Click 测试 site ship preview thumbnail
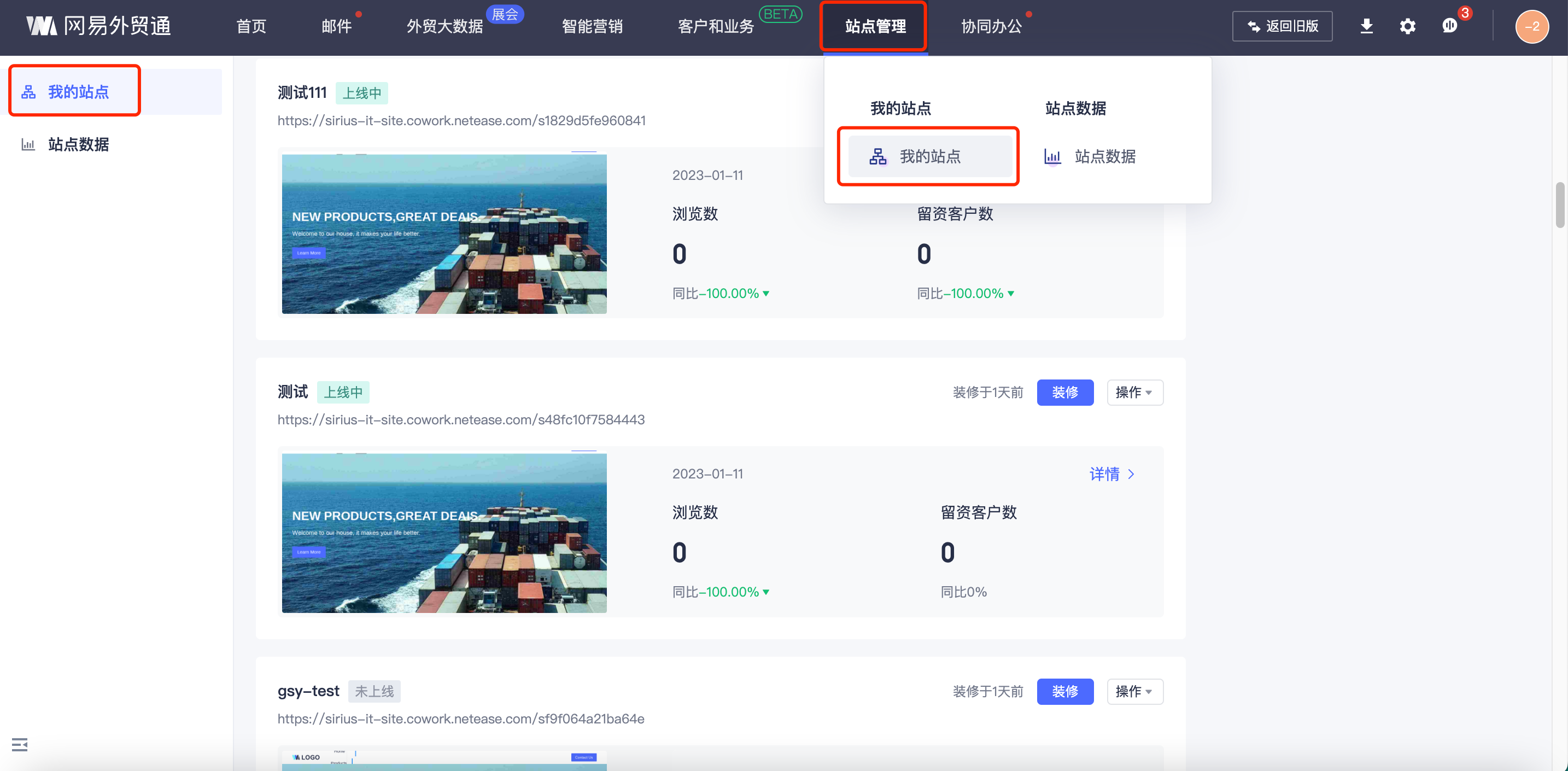The image size is (1568, 771). click(444, 533)
